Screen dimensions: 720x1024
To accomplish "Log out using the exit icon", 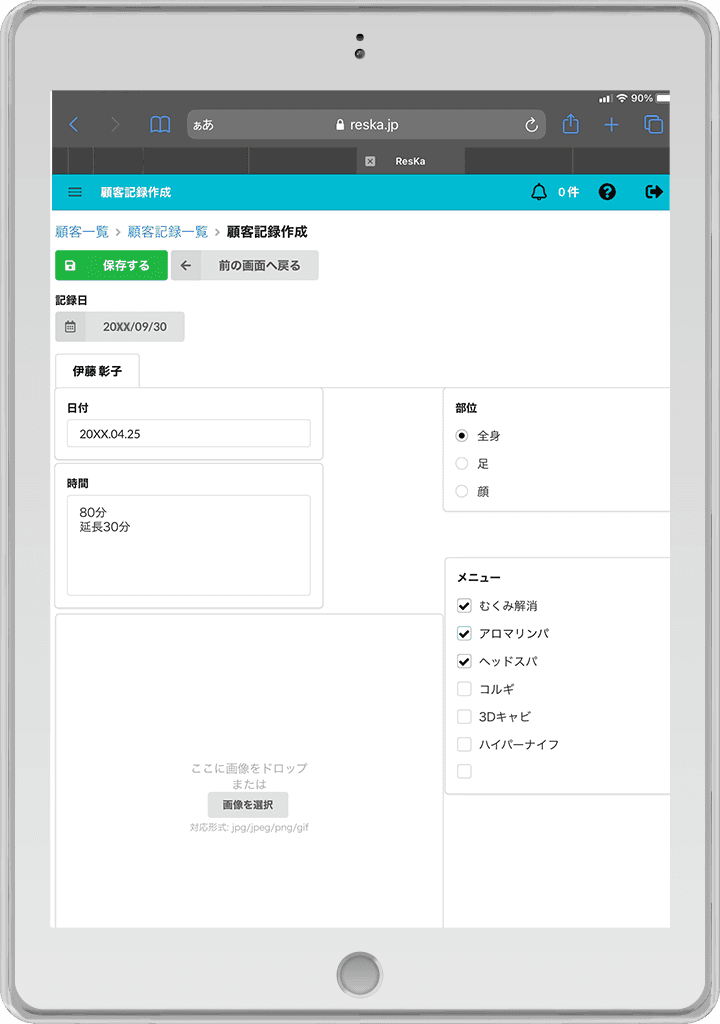I will (653, 192).
